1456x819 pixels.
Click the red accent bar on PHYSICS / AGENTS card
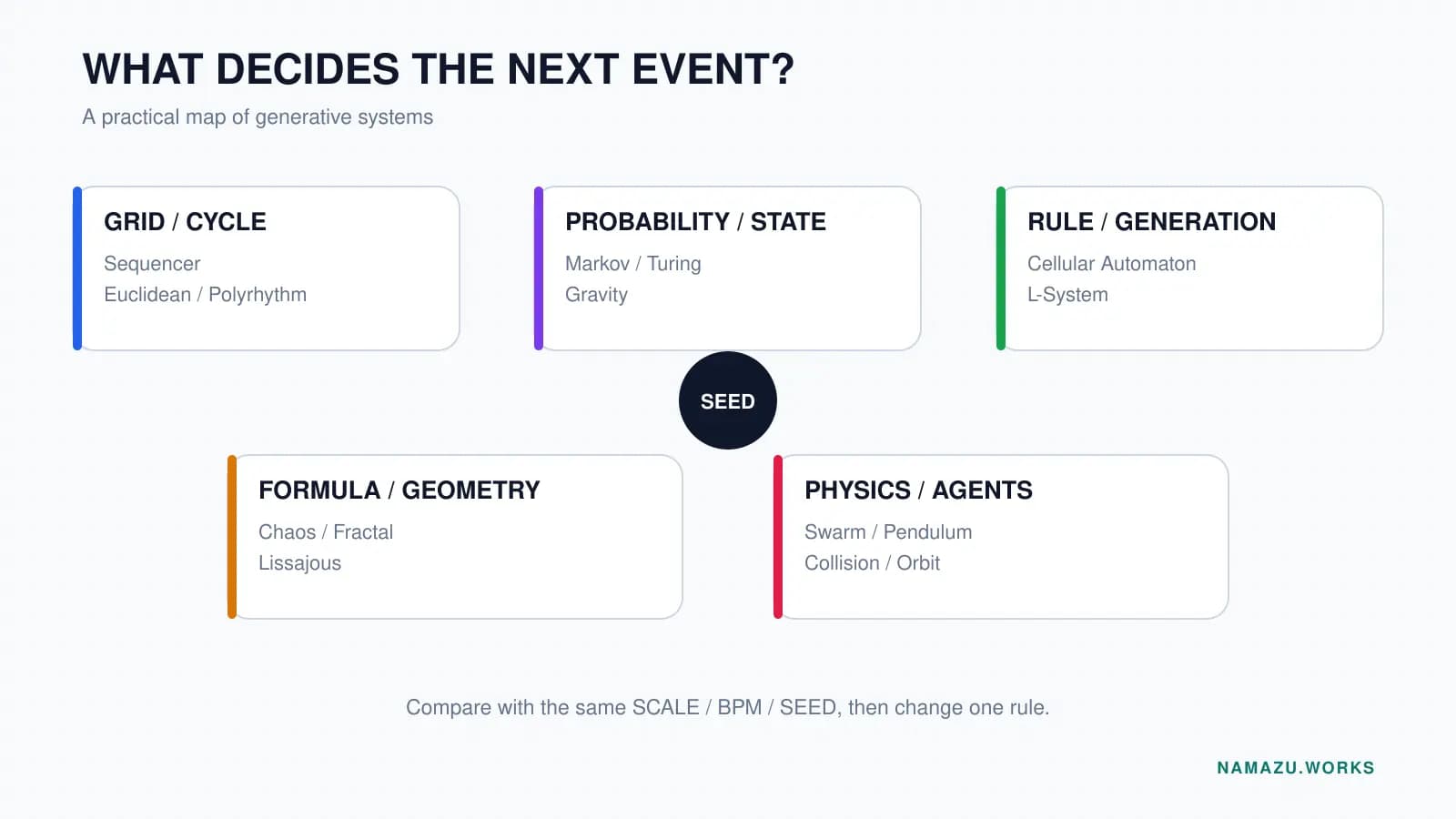pos(778,537)
